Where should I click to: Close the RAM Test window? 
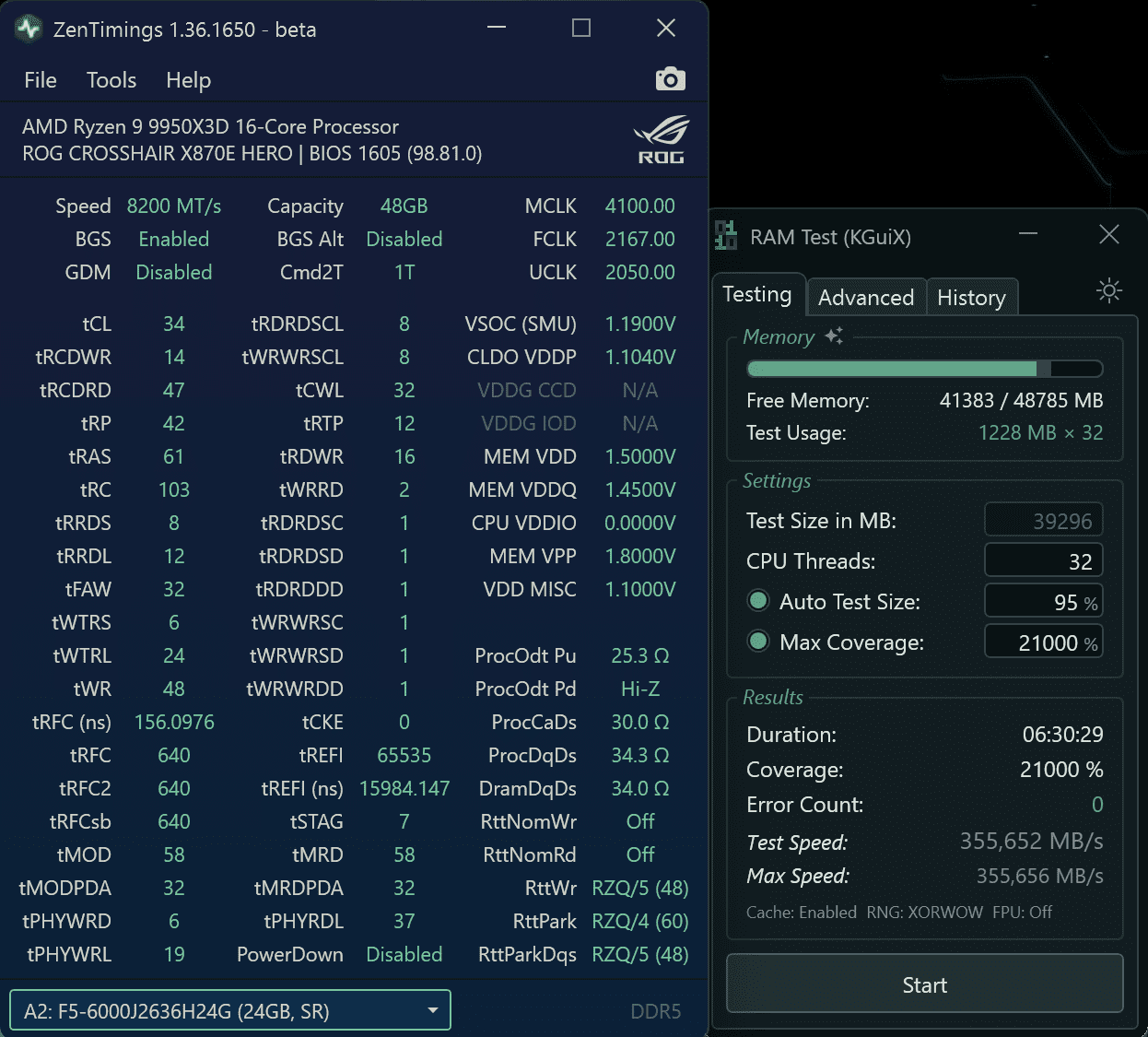[x=1109, y=234]
